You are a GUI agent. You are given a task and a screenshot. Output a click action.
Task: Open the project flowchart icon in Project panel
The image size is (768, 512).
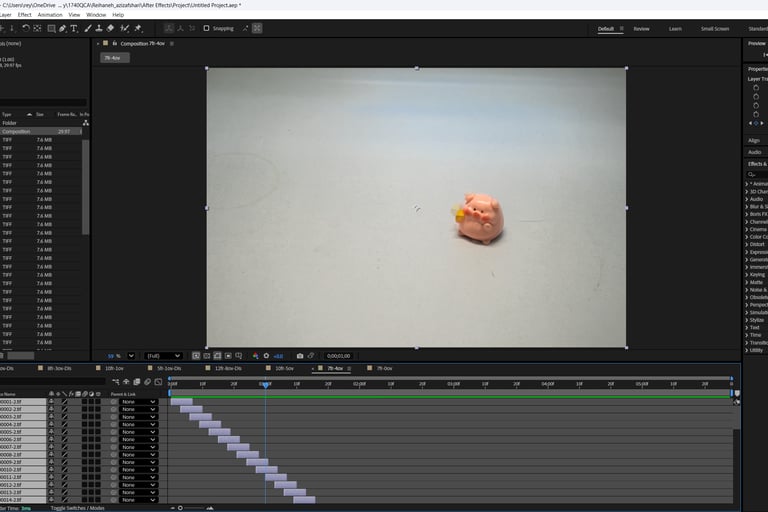tap(86, 123)
